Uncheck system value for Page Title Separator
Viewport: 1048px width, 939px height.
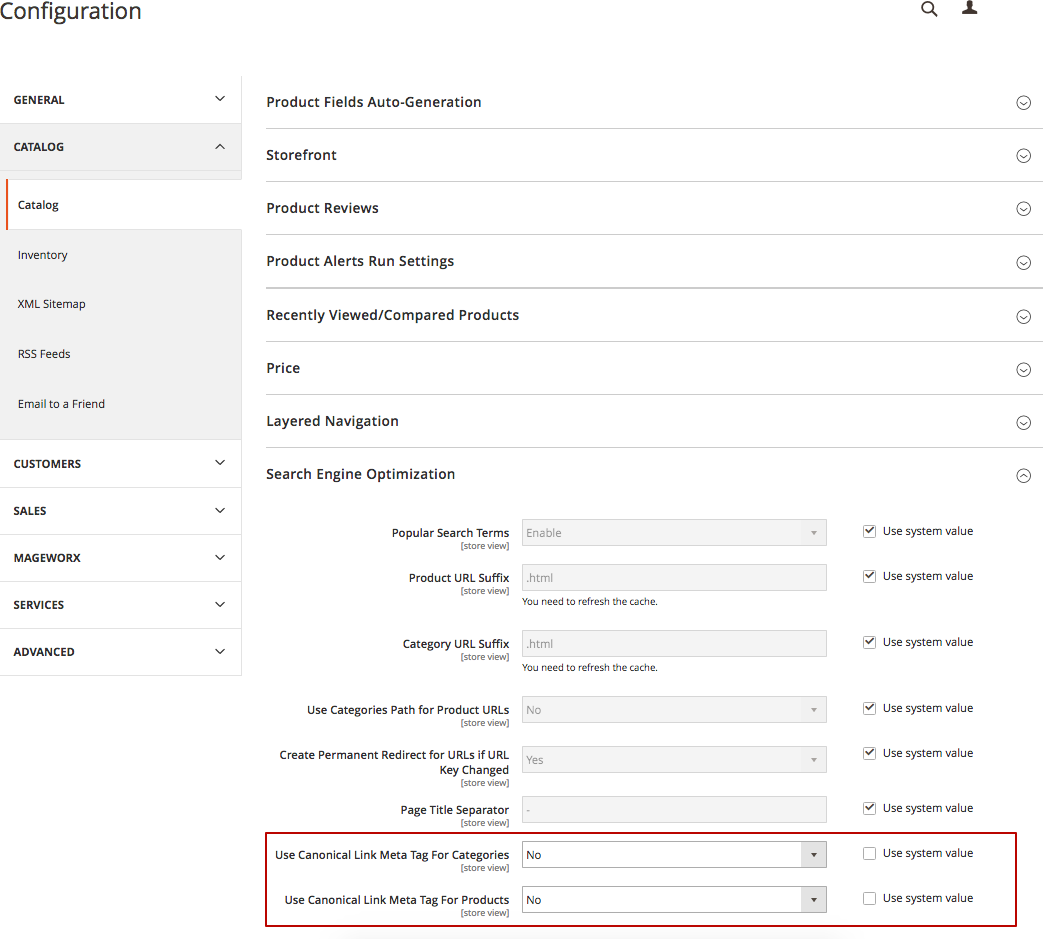coord(869,808)
